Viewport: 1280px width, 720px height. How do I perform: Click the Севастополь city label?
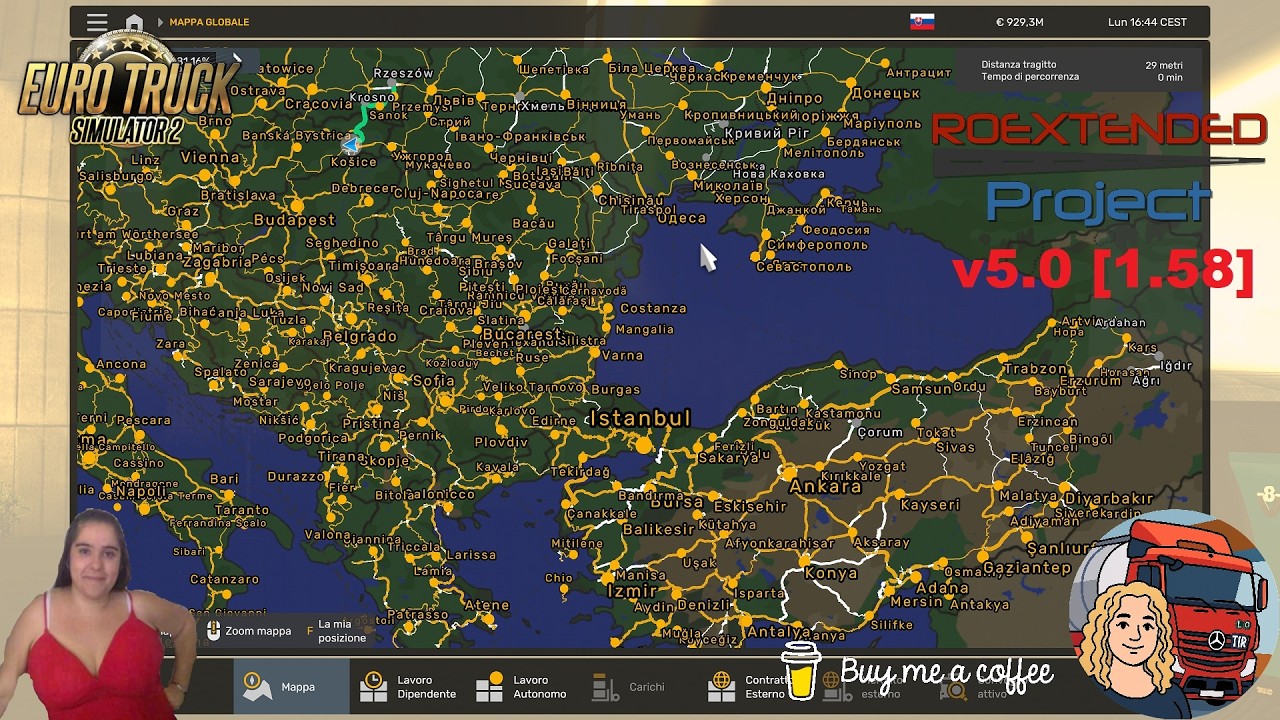tap(804, 266)
